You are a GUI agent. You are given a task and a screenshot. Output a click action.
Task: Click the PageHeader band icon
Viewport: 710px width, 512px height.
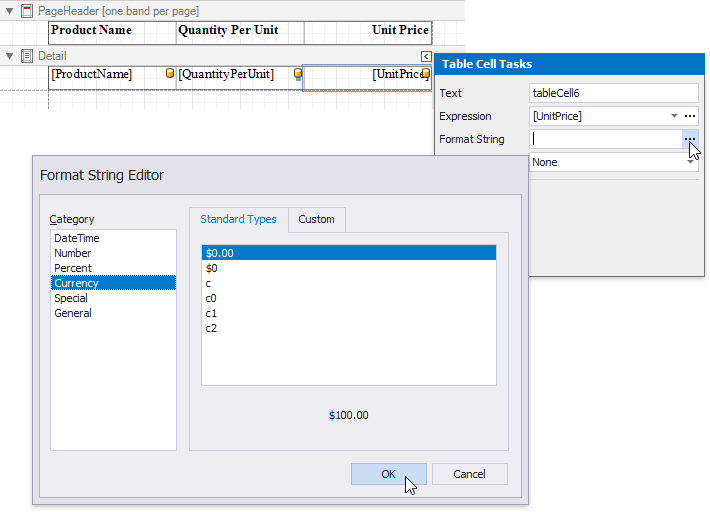point(28,10)
